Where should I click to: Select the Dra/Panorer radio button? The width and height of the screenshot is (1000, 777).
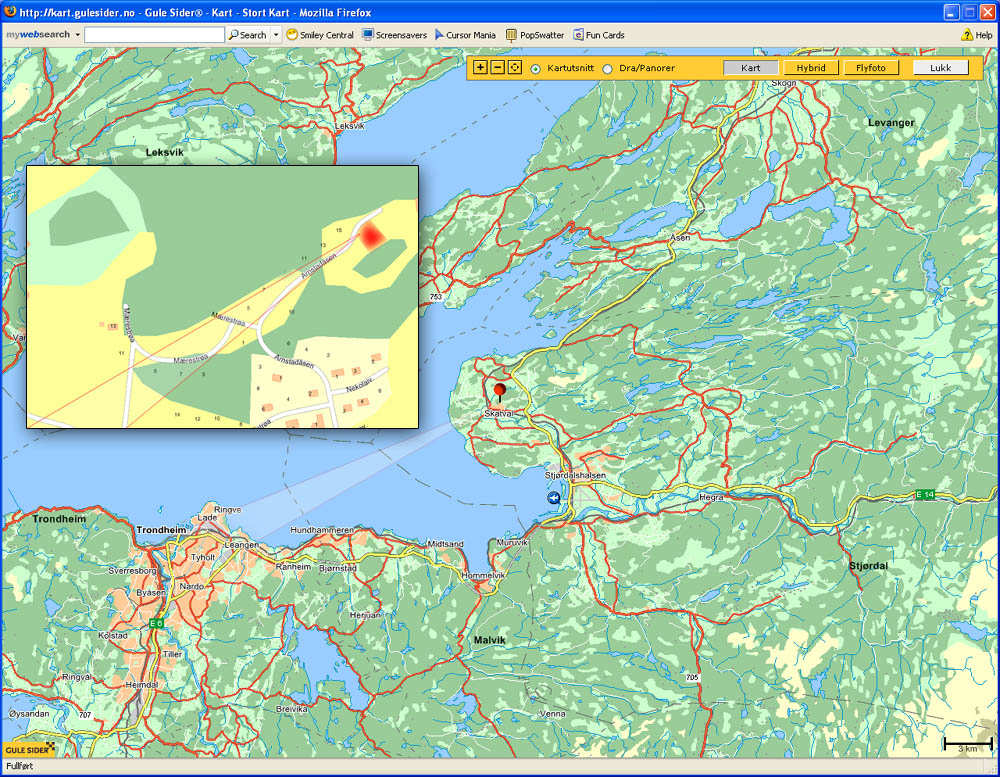pyautogui.click(x=608, y=69)
